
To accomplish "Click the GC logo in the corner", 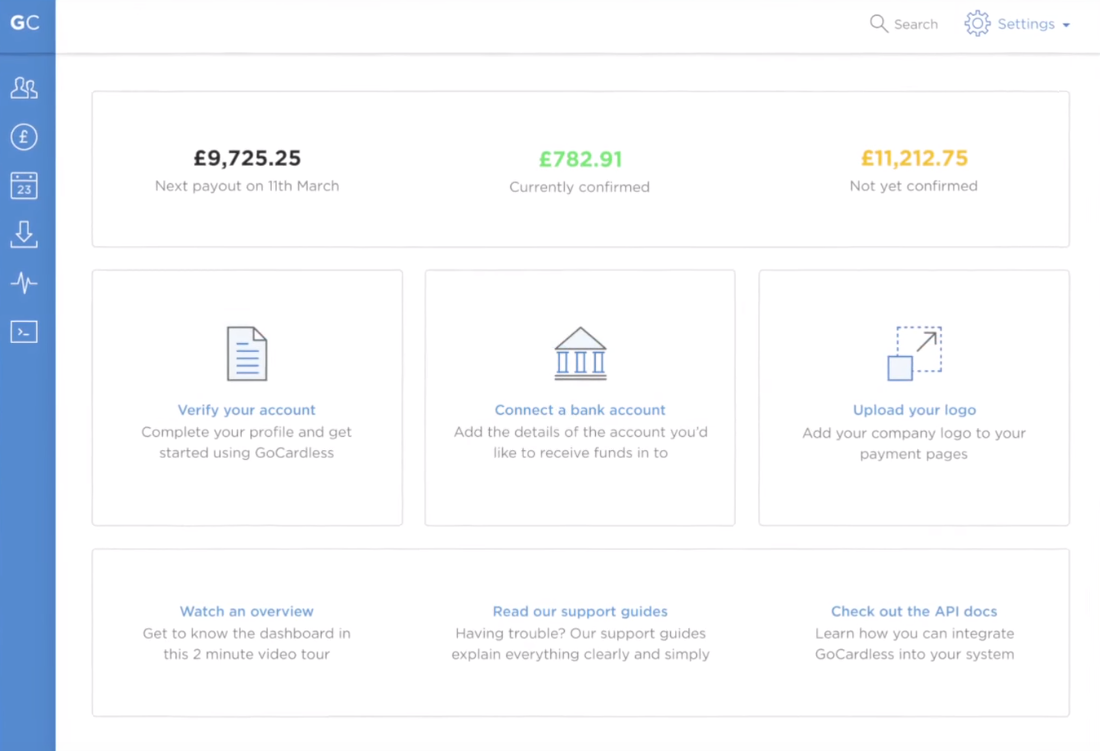I will point(24,23).
